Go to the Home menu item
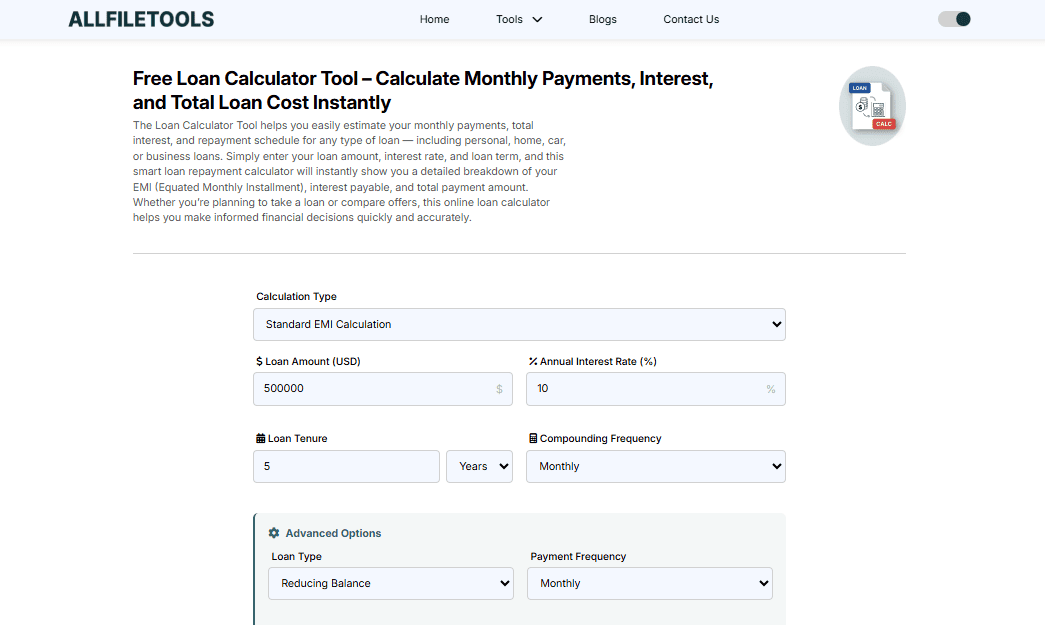Viewport: 1045px width, 625px height. tap(434, 19)
